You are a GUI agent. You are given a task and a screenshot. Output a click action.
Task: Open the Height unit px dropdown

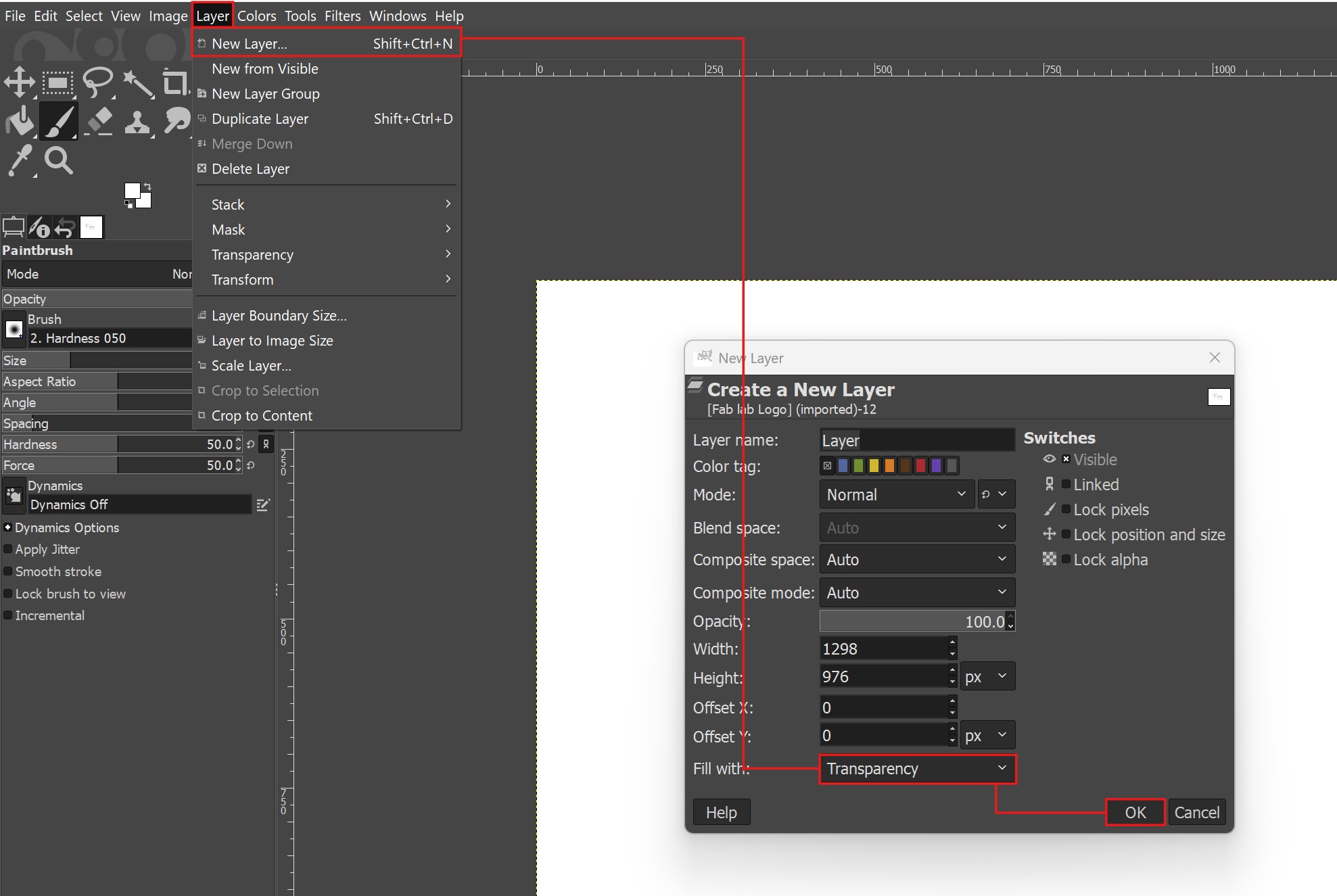tap(987, 676)
